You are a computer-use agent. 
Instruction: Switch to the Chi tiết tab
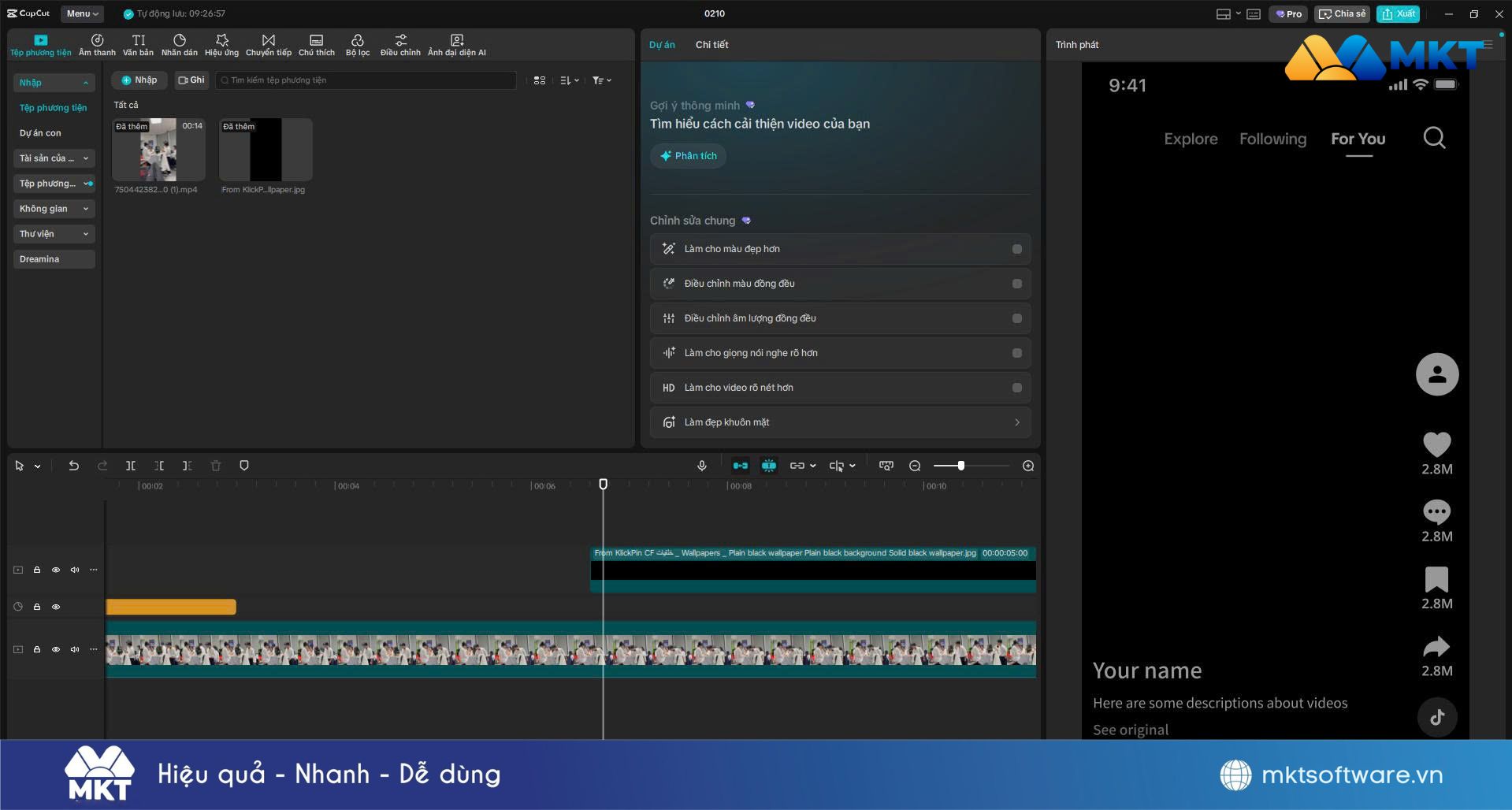pos(711,45)
